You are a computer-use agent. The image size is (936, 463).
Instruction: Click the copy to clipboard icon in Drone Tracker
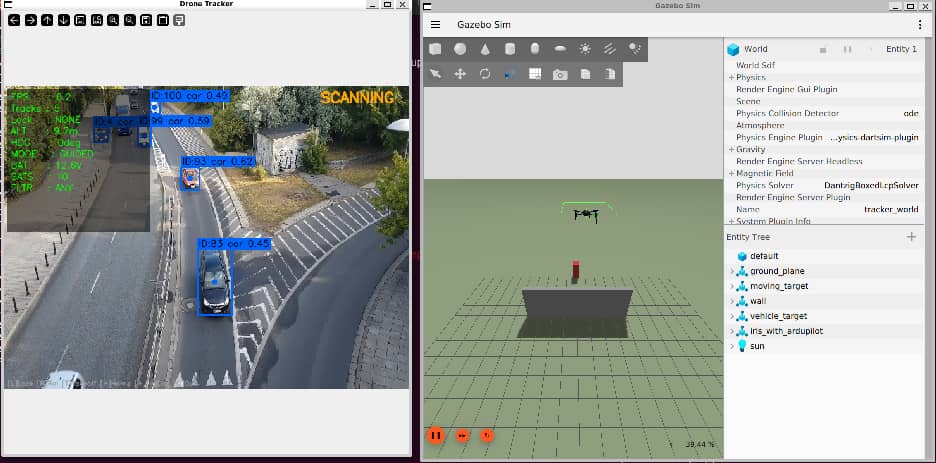click(x=162, y=20)
